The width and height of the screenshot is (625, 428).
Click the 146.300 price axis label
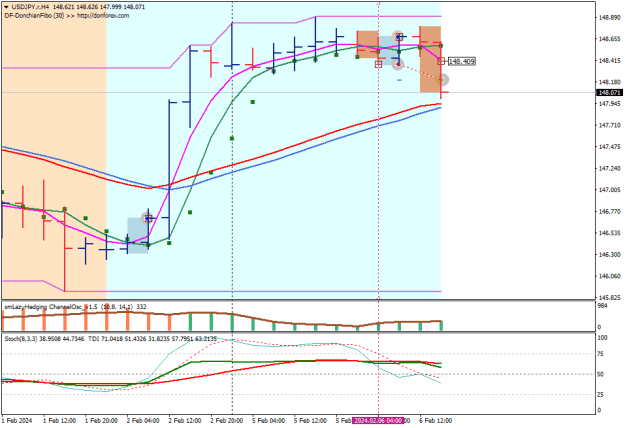click(610, 255)
